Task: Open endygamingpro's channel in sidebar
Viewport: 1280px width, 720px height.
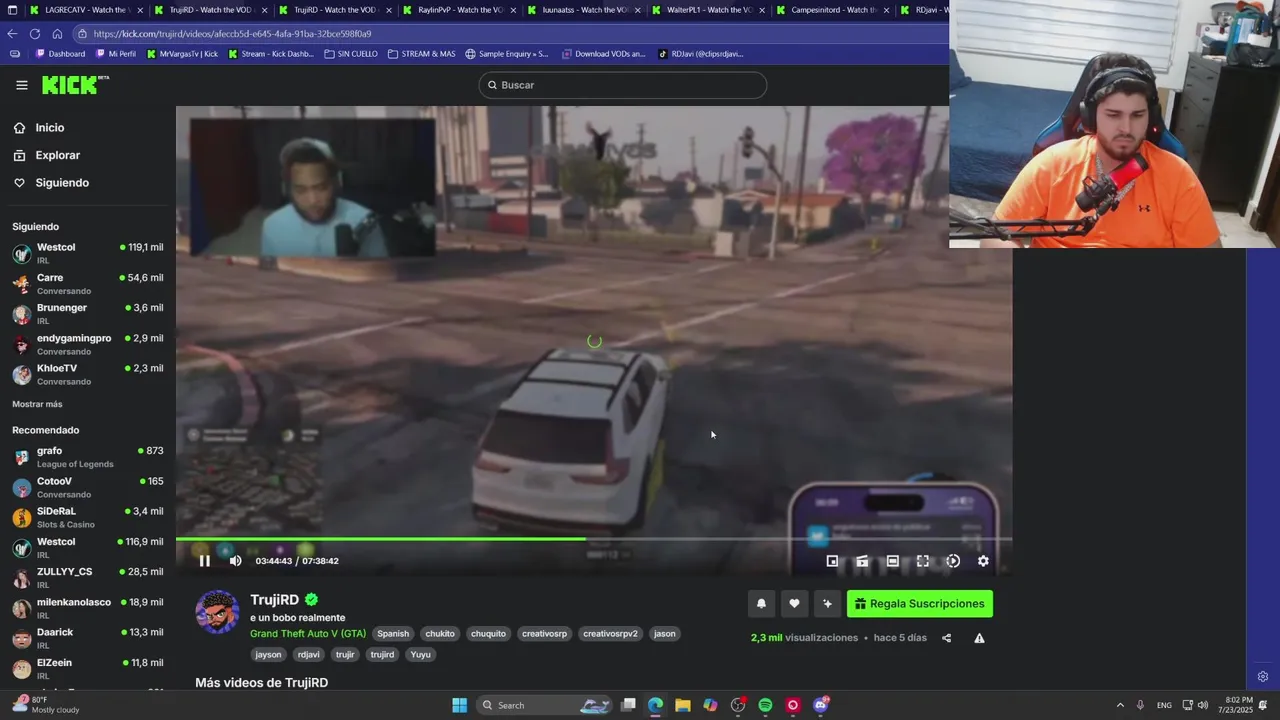Action: 88,345
